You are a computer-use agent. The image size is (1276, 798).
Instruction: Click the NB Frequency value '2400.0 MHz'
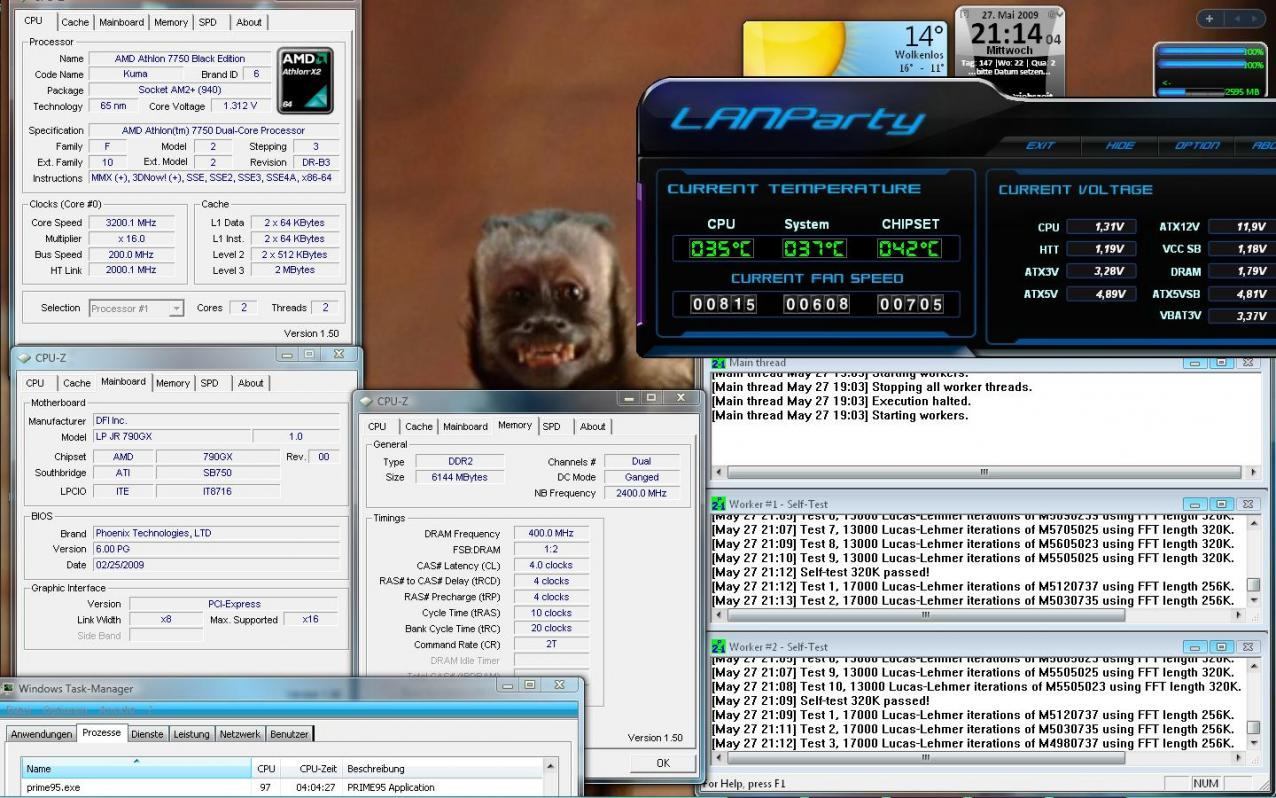pos(641,494)
